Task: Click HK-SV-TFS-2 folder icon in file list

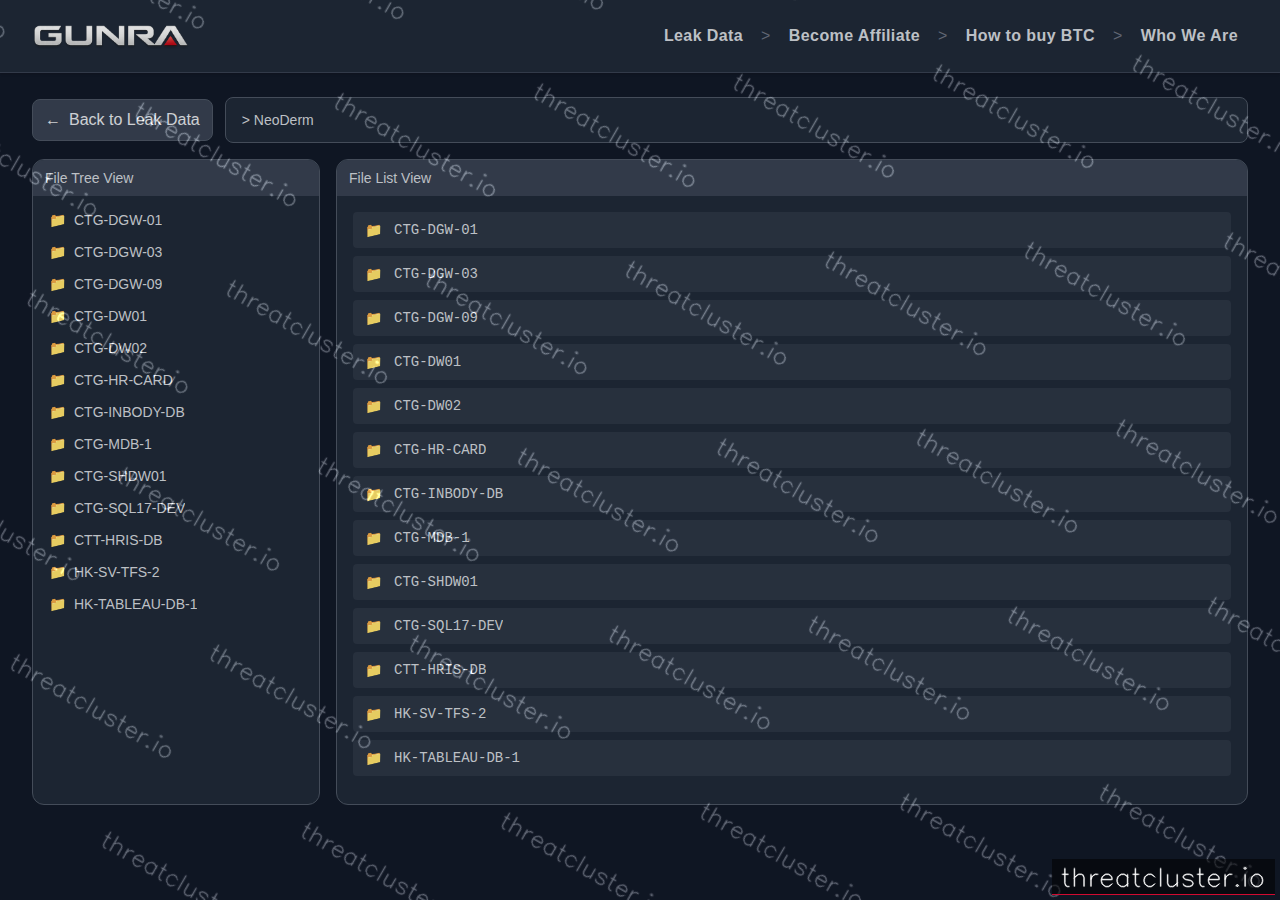Action: pyautogui.click(x=373, y=714)
